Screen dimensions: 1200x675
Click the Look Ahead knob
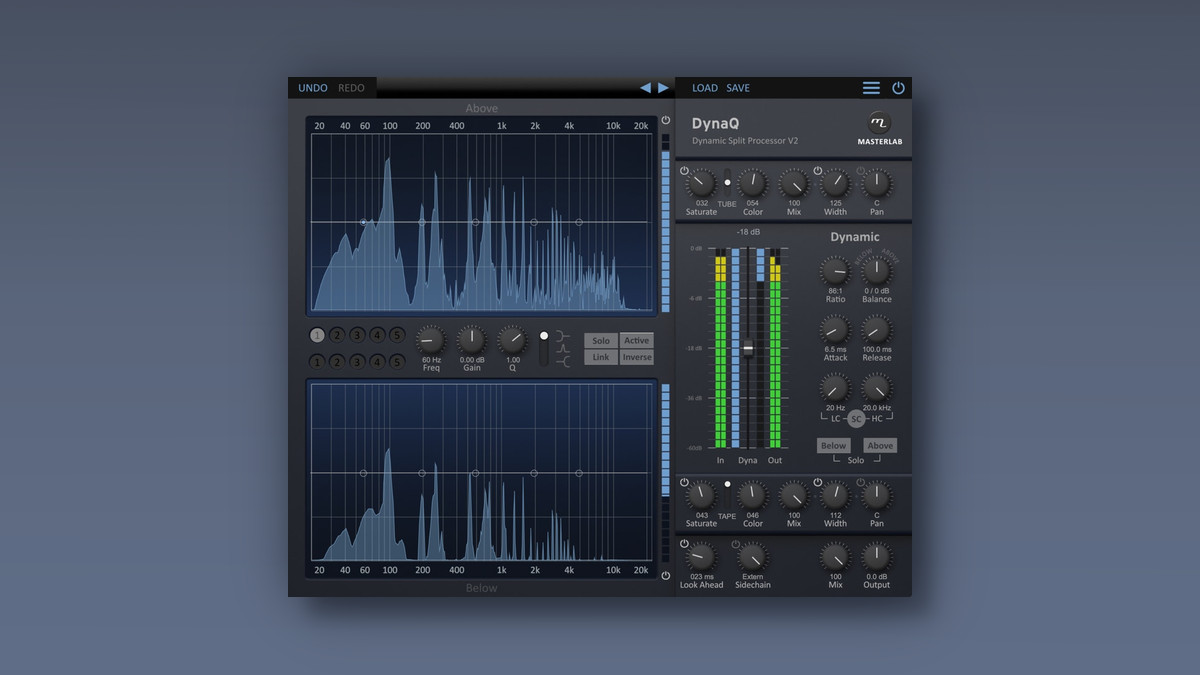tap(701, 557)
